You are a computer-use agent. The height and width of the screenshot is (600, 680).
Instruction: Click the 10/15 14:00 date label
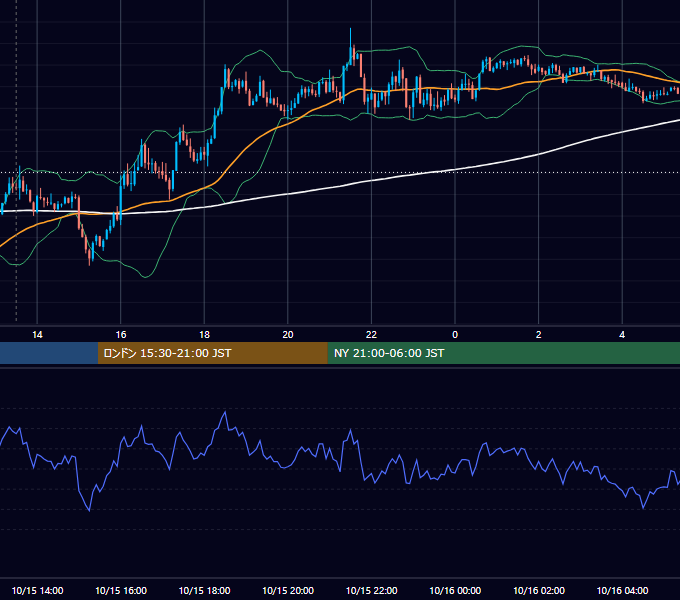[37, 590]
